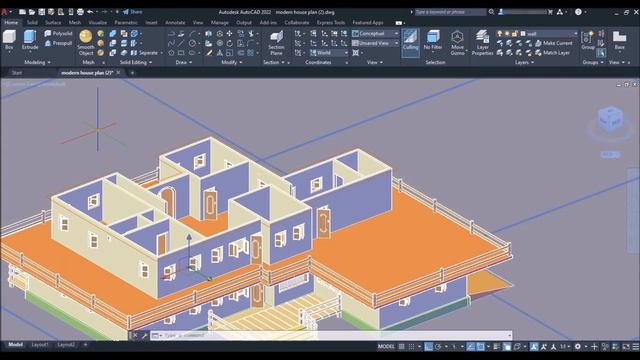Screen dimensions: 640x360
Task: Open the AutoCAD application menu logo
Action: [x=4, y=12]
